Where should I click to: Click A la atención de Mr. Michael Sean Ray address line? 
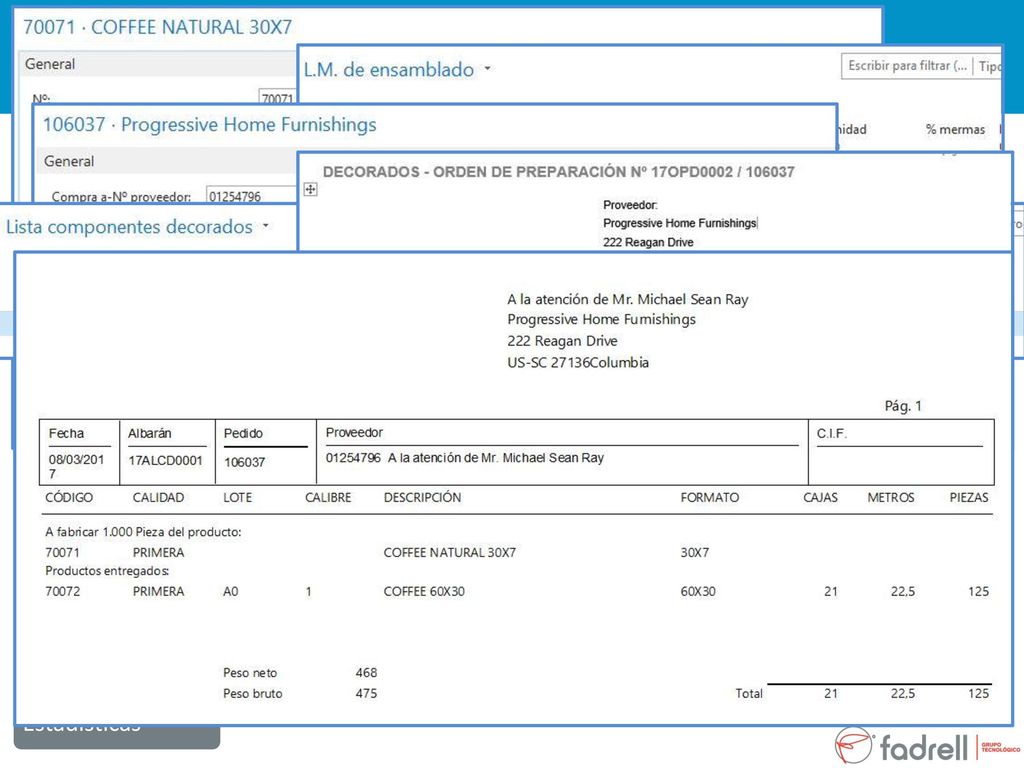pyautogui.click(x=628, y=299)
